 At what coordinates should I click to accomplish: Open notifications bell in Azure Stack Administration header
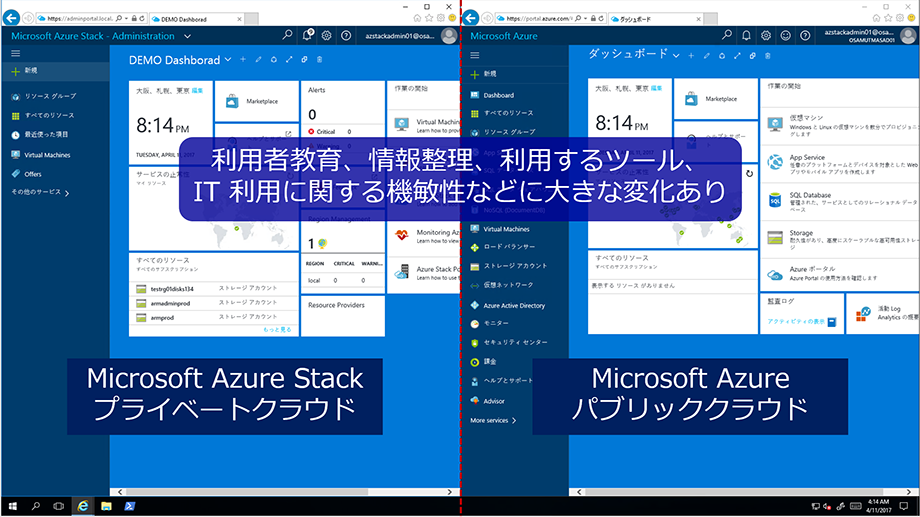[307, 35]
